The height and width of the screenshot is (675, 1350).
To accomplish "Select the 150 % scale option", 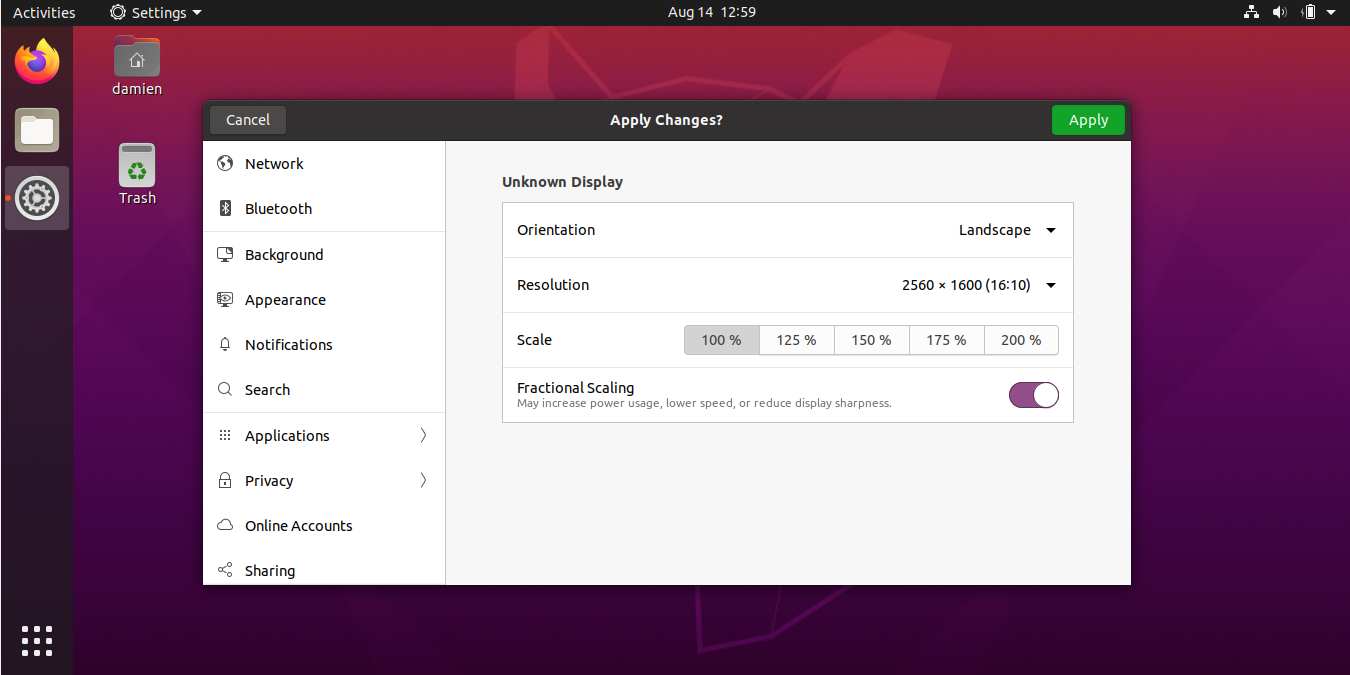I will click(871, 340).
